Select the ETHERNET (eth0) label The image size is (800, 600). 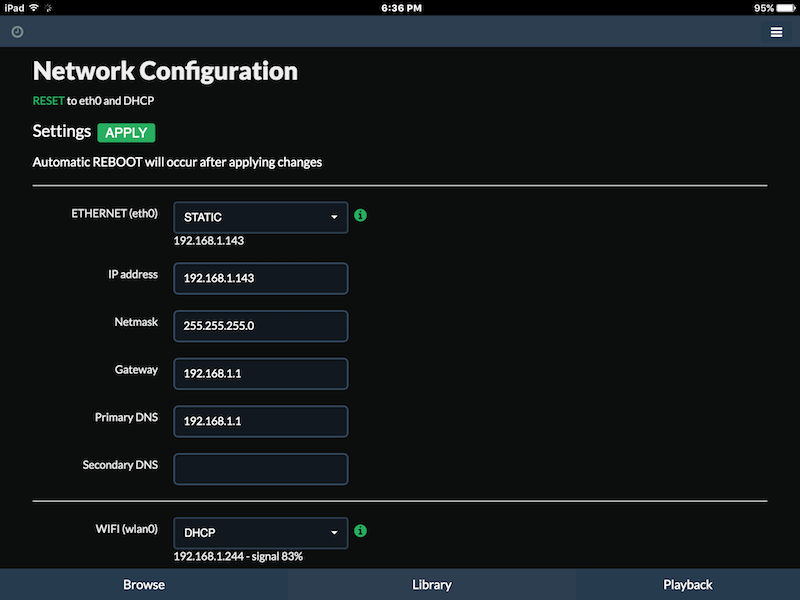(x=114, y=213)
